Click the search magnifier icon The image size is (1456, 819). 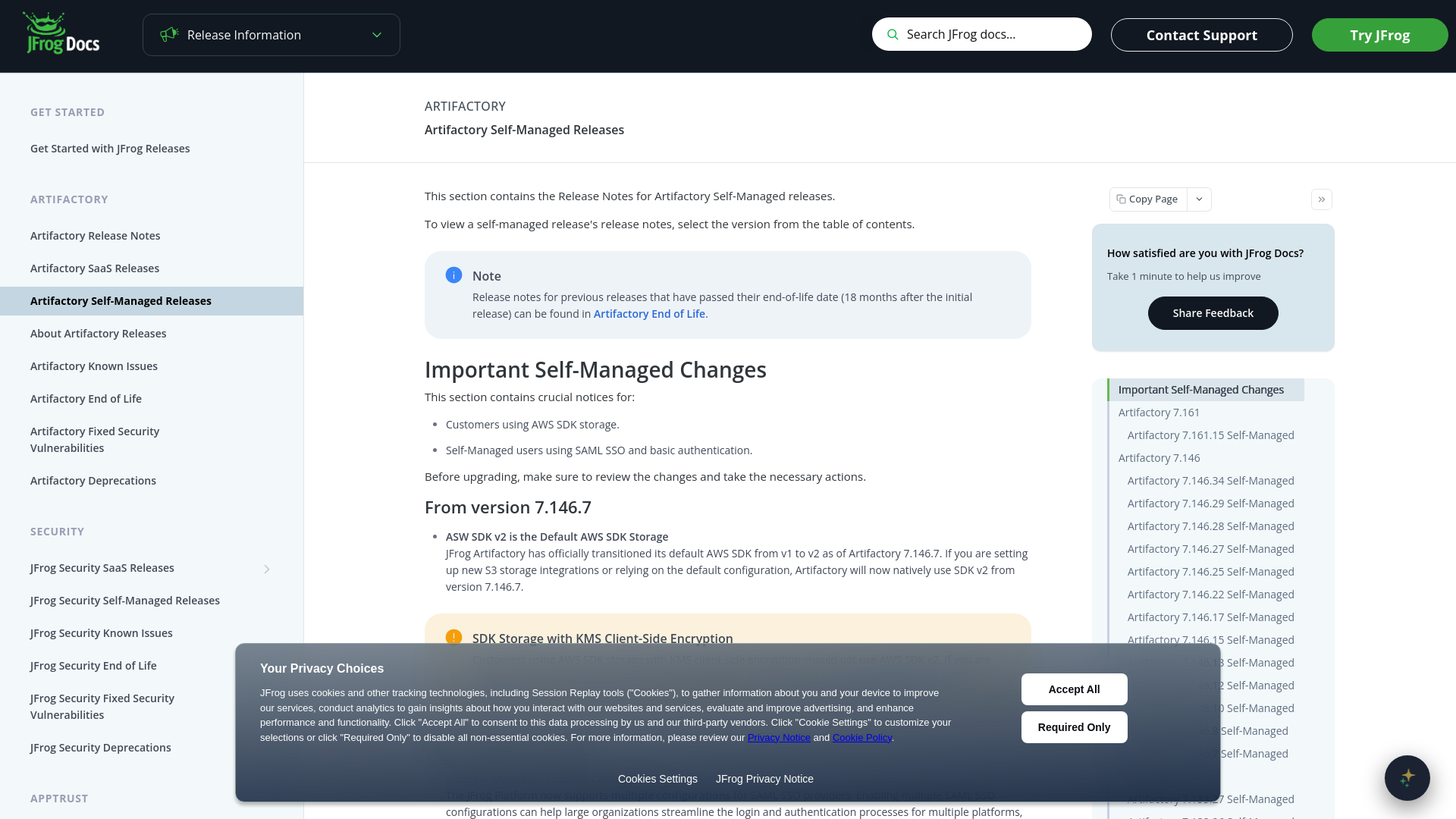pos(893,34)
